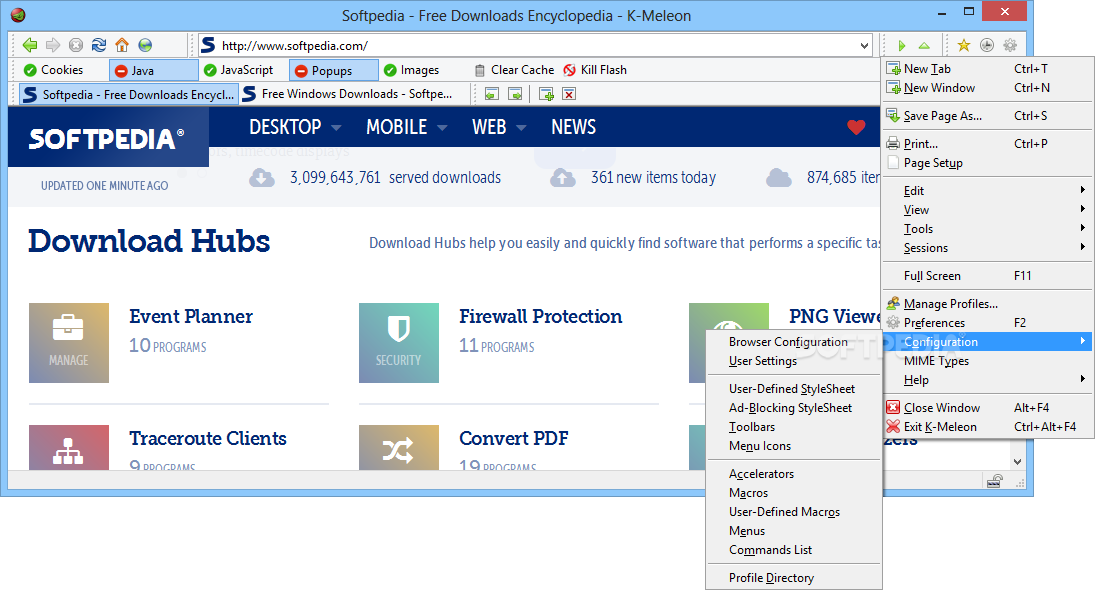Expand the Help submenu

coord(988,380)
